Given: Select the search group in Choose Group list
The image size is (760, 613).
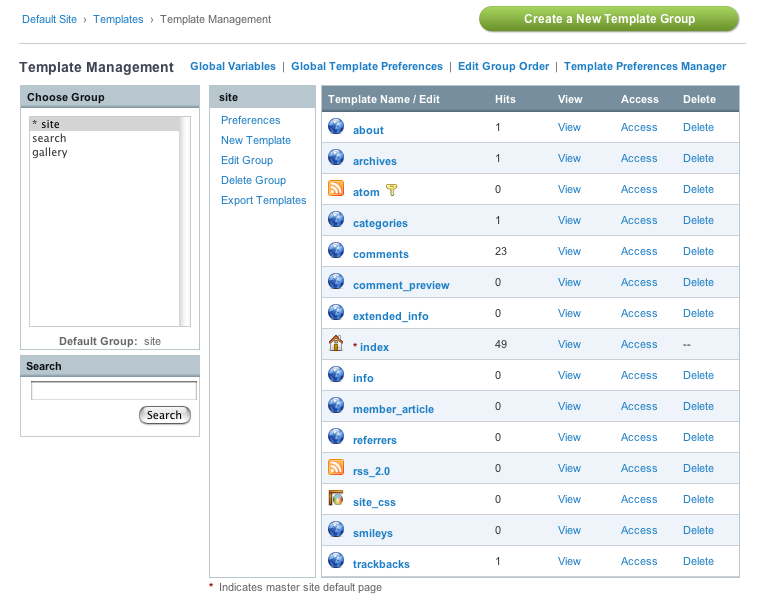Looking at the screenshot, I should pos(49,139).
